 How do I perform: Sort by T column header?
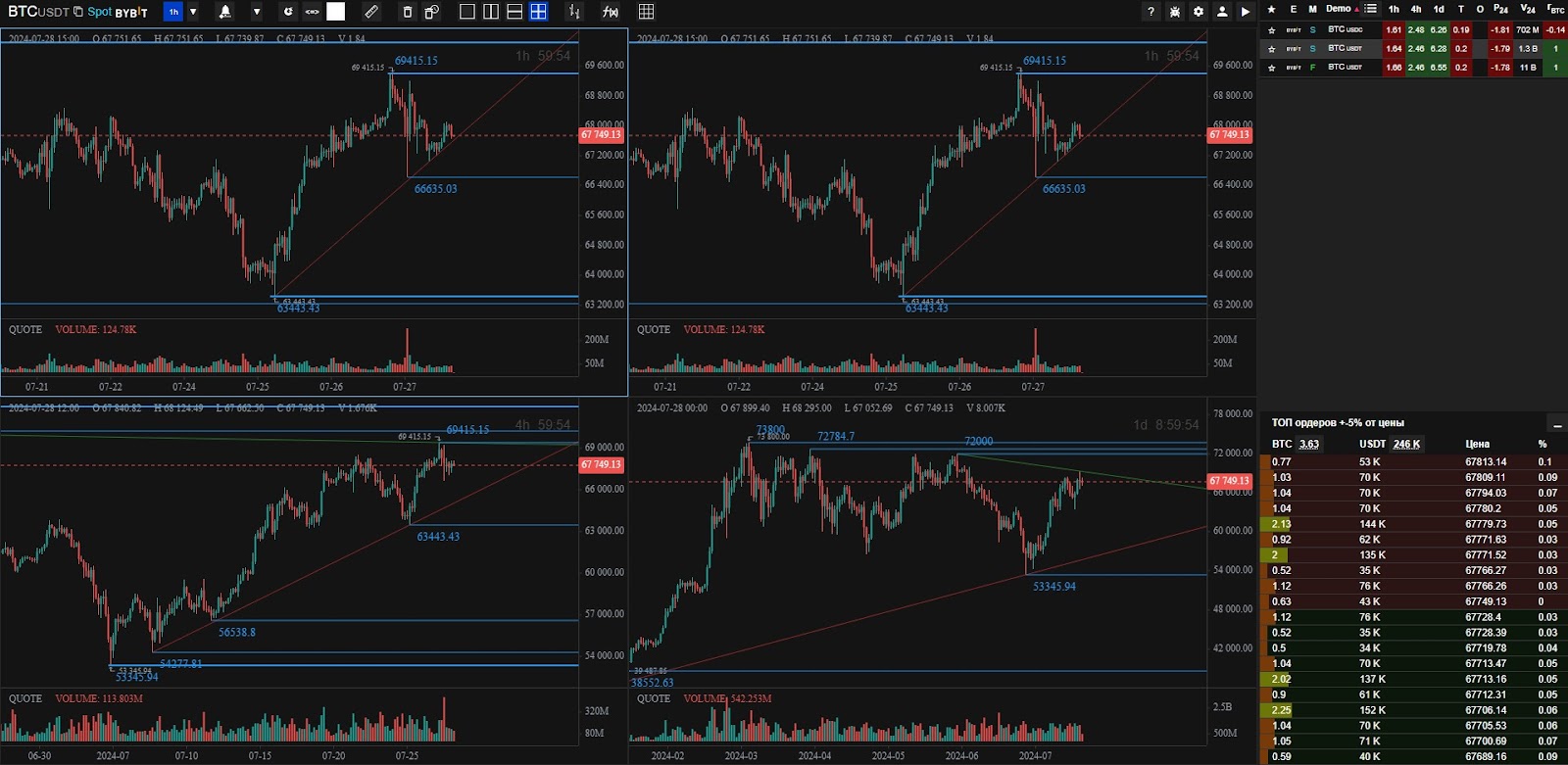tap(1461, 9)
